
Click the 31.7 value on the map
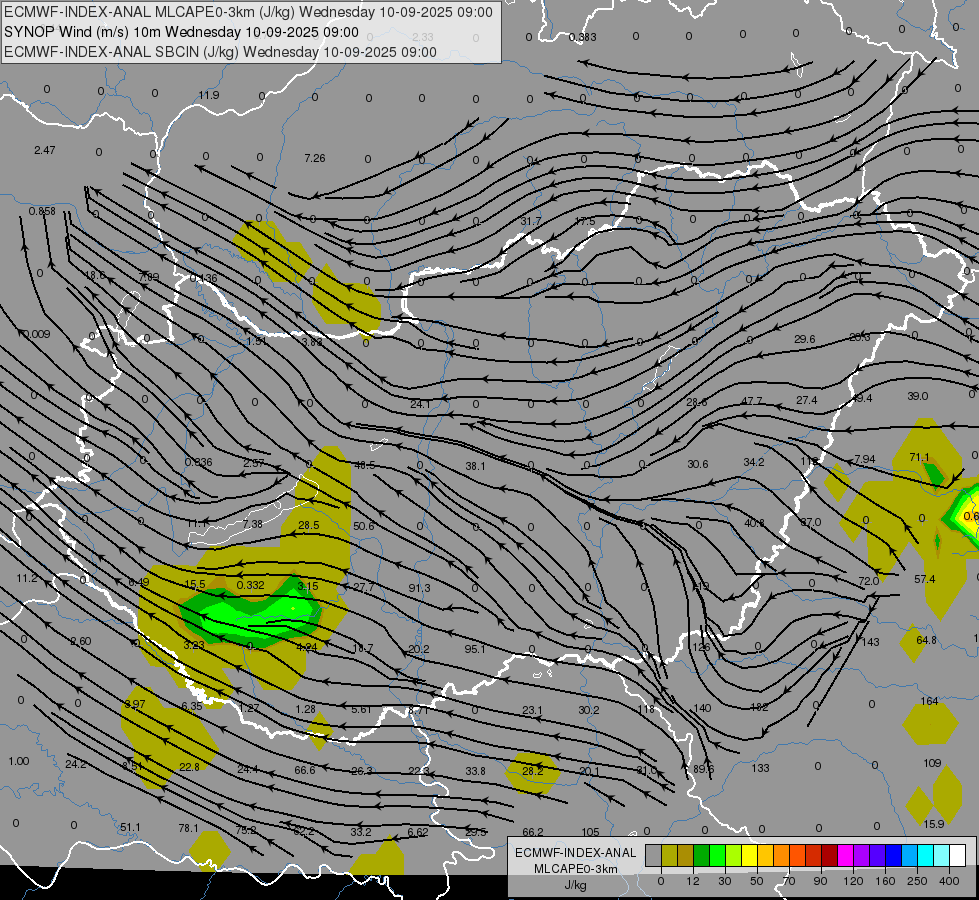pyautogui.click(x=531, y=221)
